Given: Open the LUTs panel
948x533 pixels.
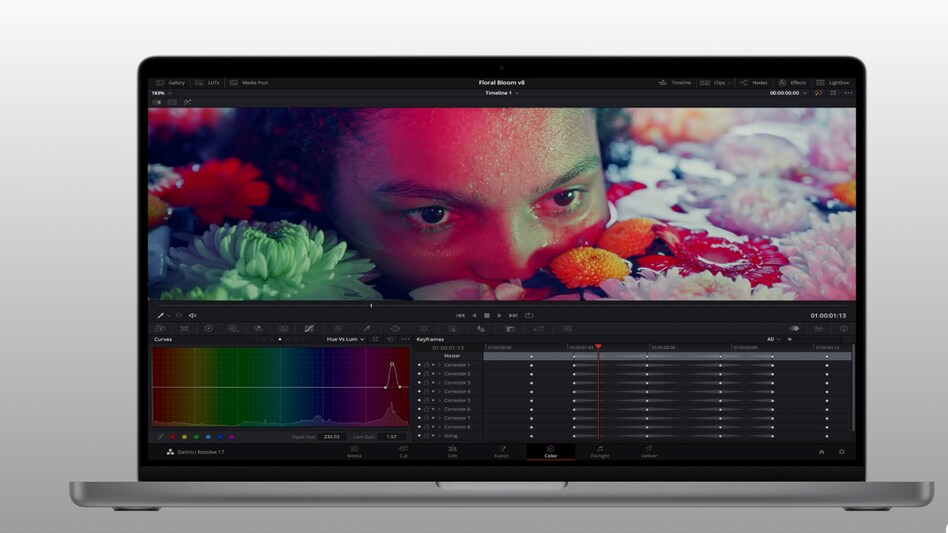Looking at the screenshot, I should click(207, 83).
